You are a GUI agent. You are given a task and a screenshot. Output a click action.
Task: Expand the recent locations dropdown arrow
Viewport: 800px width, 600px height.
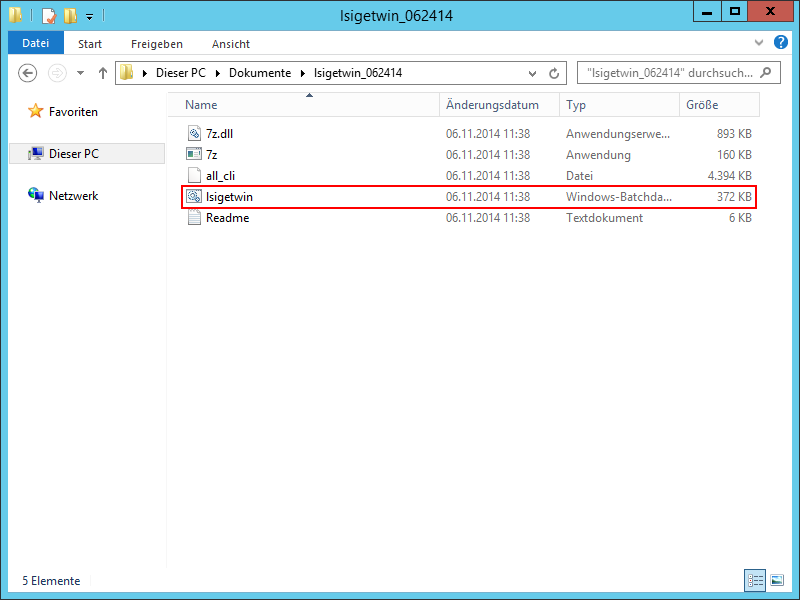[x=80, y=73]
